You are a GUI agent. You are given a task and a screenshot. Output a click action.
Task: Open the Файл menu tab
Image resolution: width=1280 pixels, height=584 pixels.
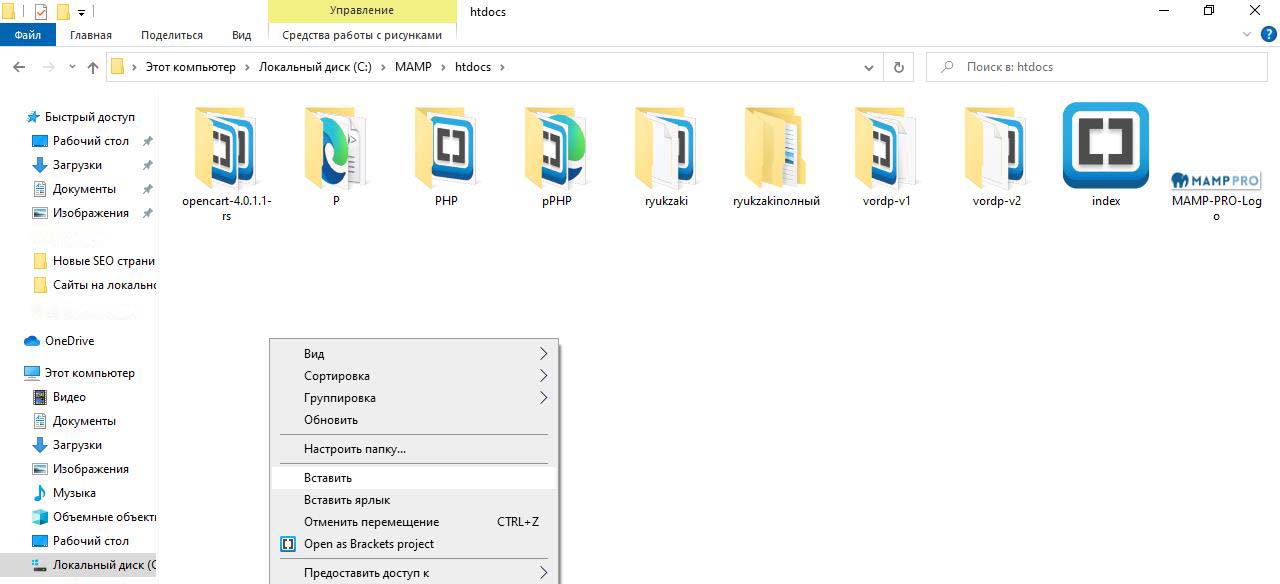(x=28, y=35)
